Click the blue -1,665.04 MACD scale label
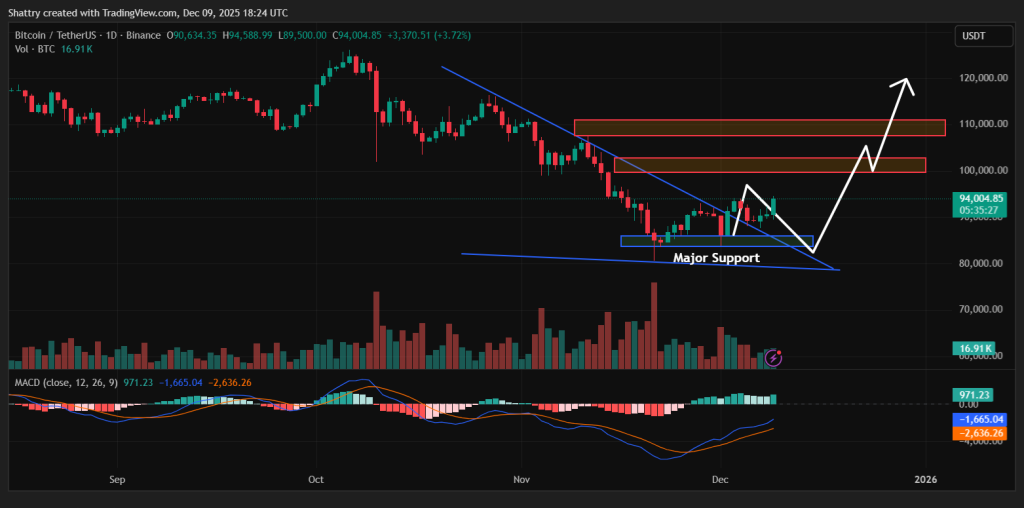 click(x=981, y=419)
